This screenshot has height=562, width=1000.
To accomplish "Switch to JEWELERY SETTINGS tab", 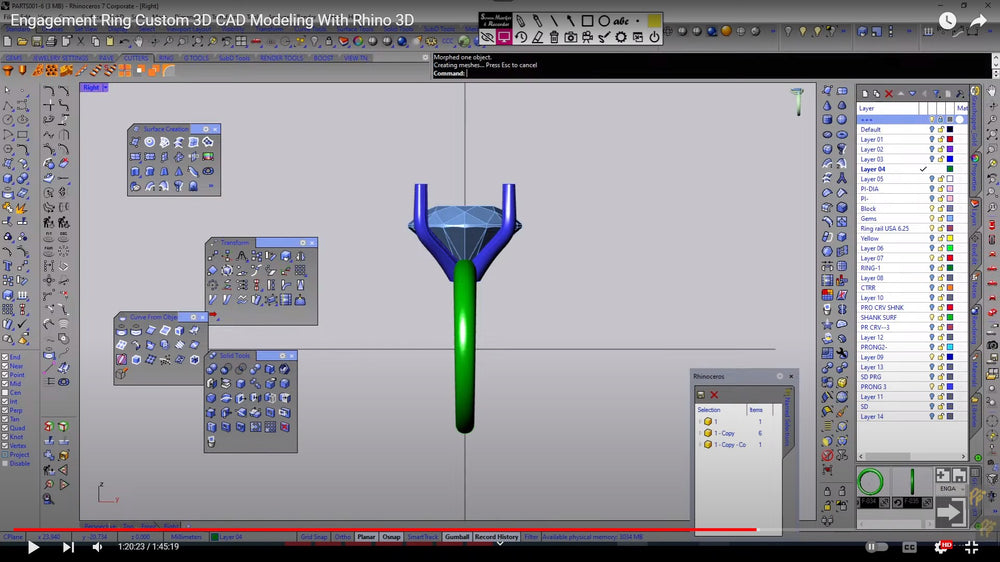I will (x=61, y=58).
